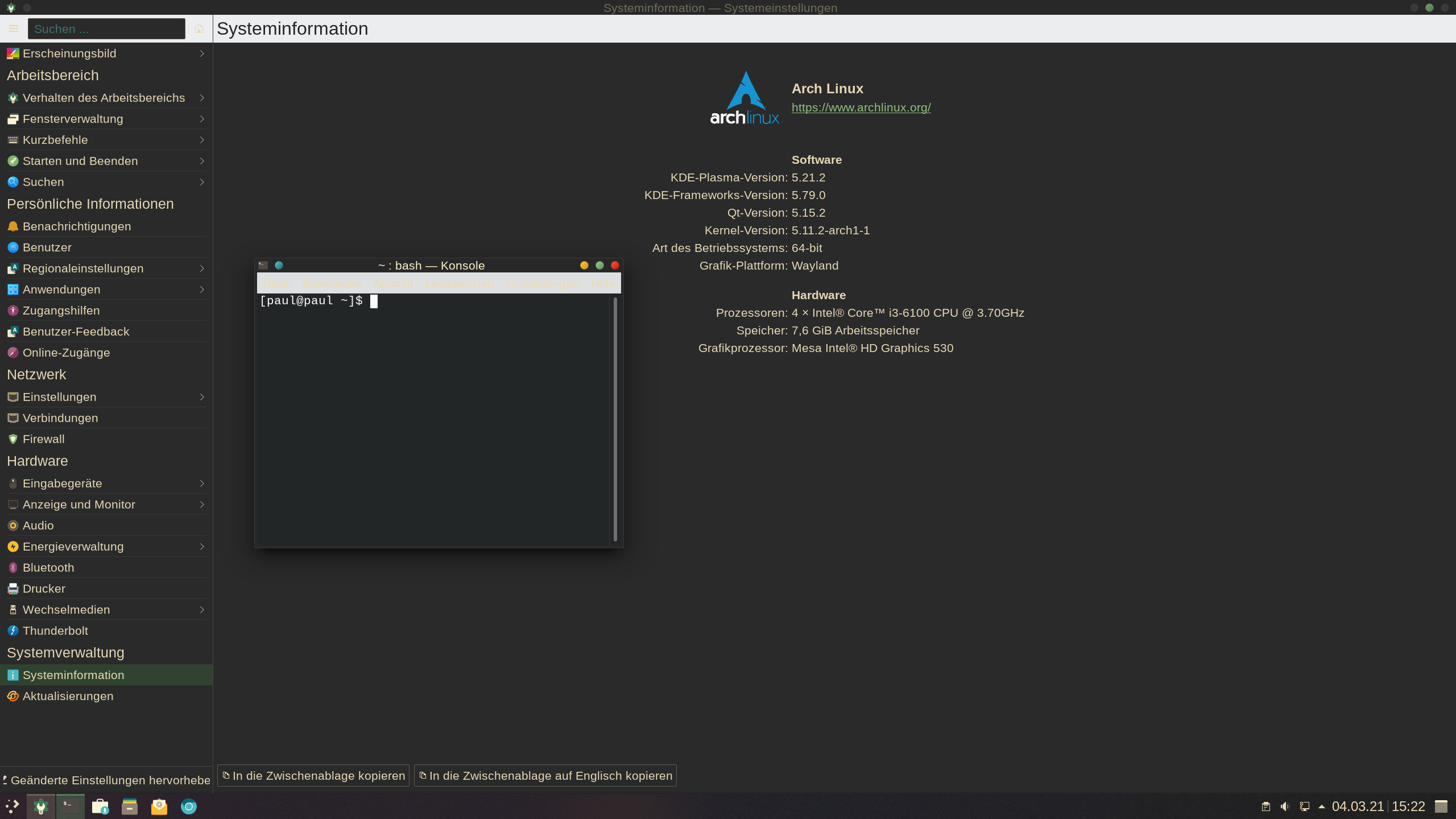1456x819 pixels.
Task: Open the Firewall settings entry
Action: click(43, 439)
